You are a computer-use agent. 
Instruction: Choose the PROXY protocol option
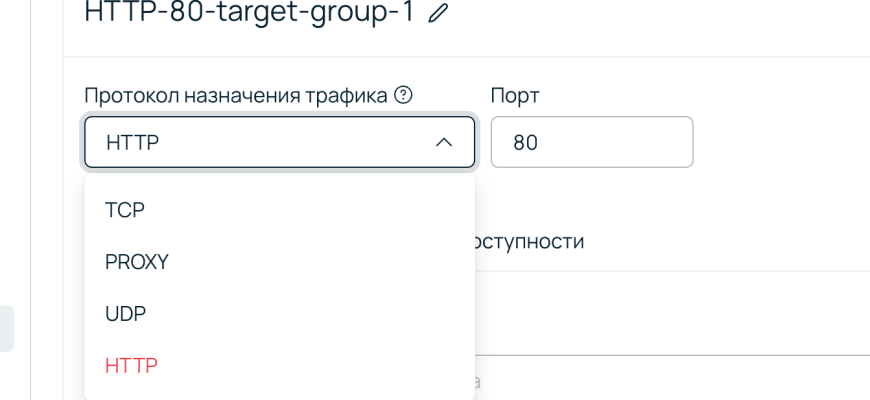click(137, 261)
